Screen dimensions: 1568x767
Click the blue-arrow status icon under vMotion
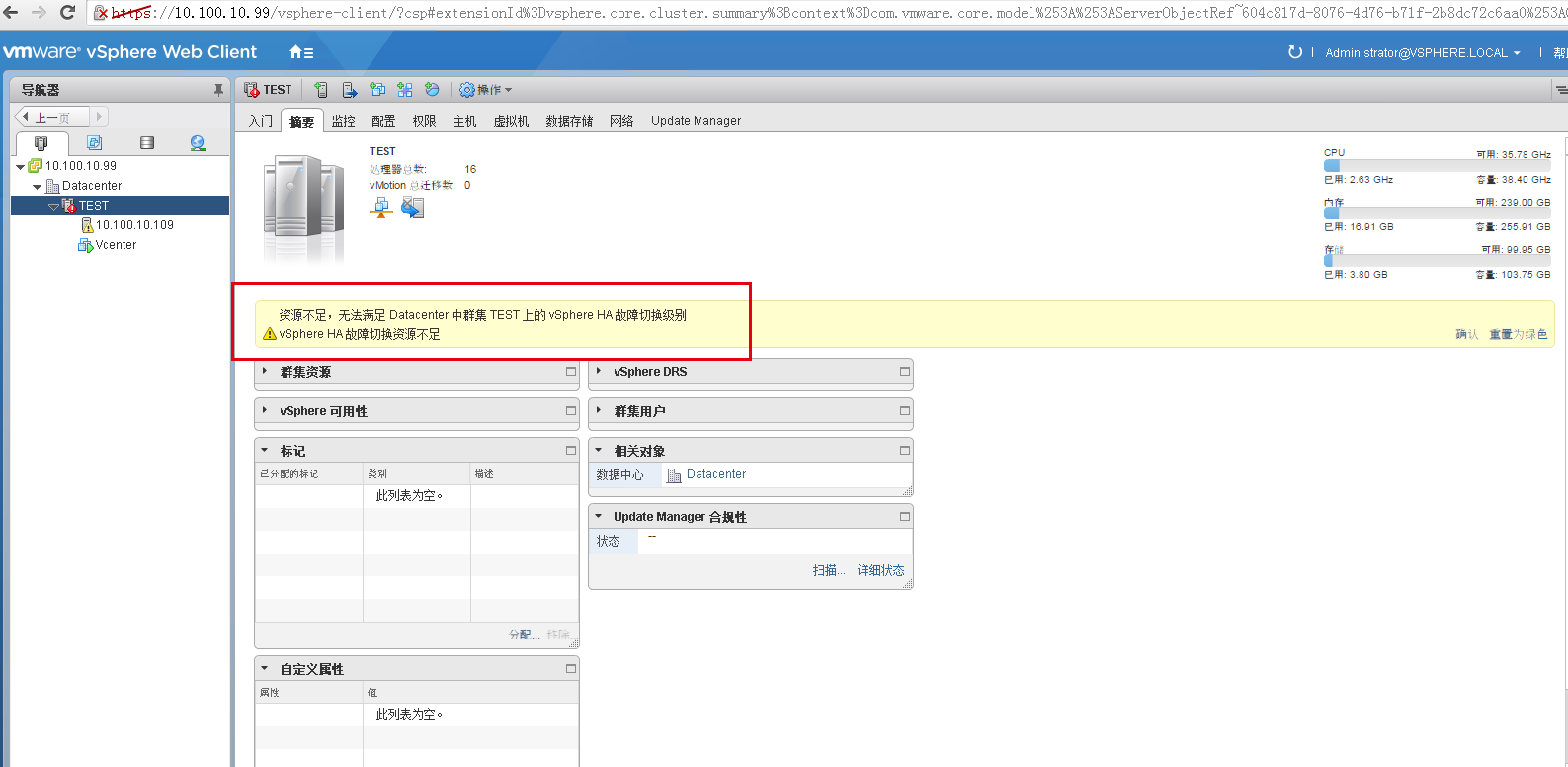tap(412, 208)
